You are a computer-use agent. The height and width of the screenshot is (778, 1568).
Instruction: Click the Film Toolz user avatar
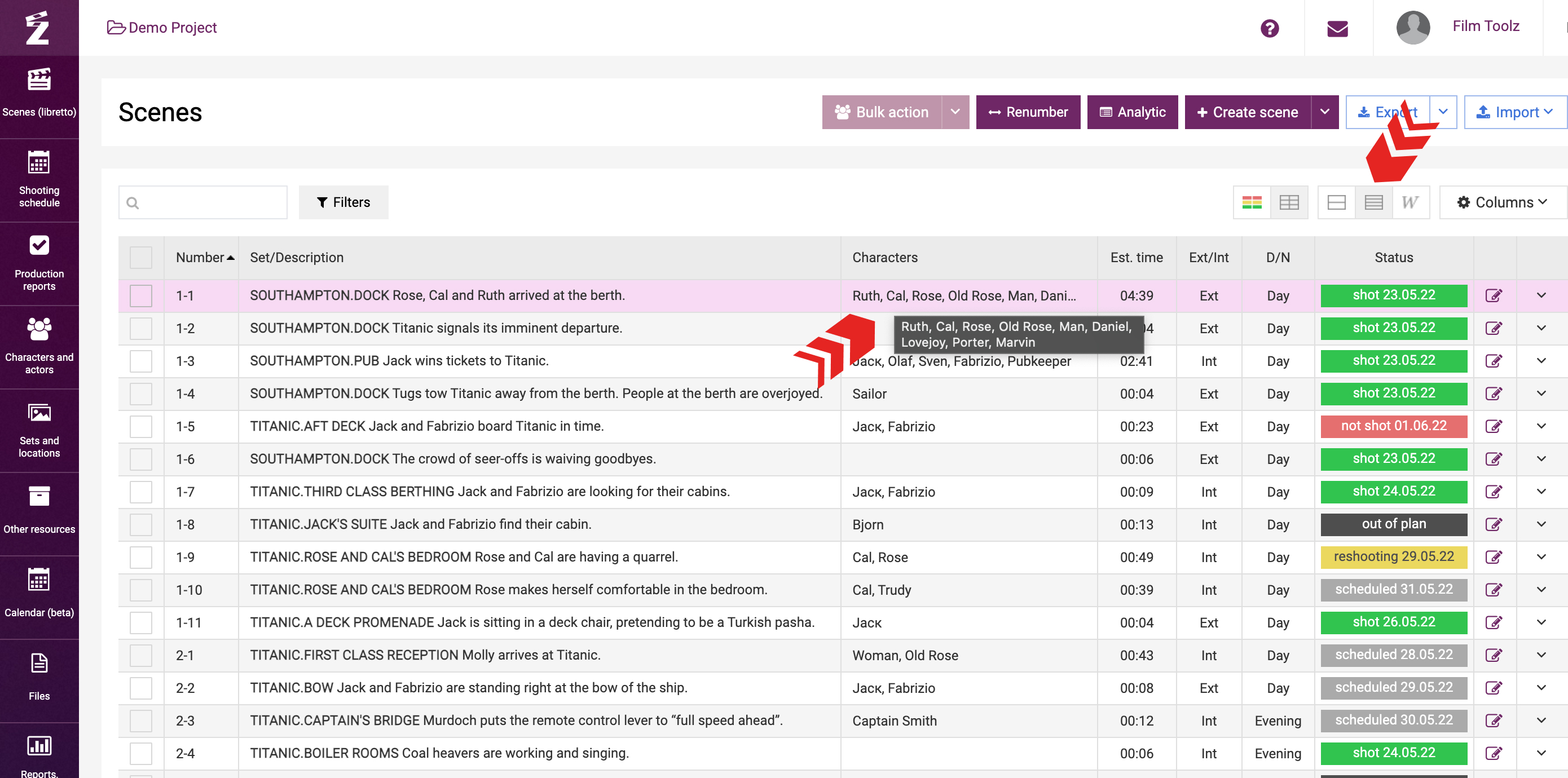(1412, 28)
